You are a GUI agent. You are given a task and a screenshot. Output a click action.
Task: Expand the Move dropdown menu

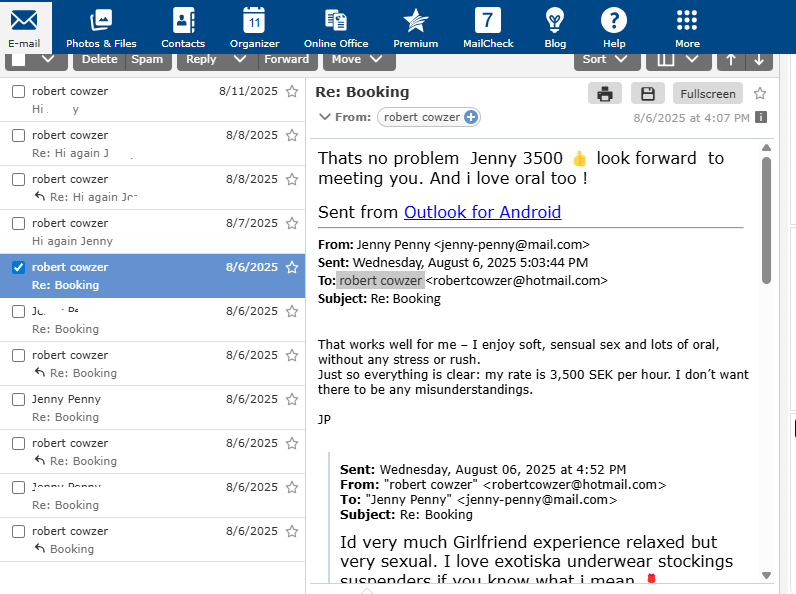click(x=358, y=59)
